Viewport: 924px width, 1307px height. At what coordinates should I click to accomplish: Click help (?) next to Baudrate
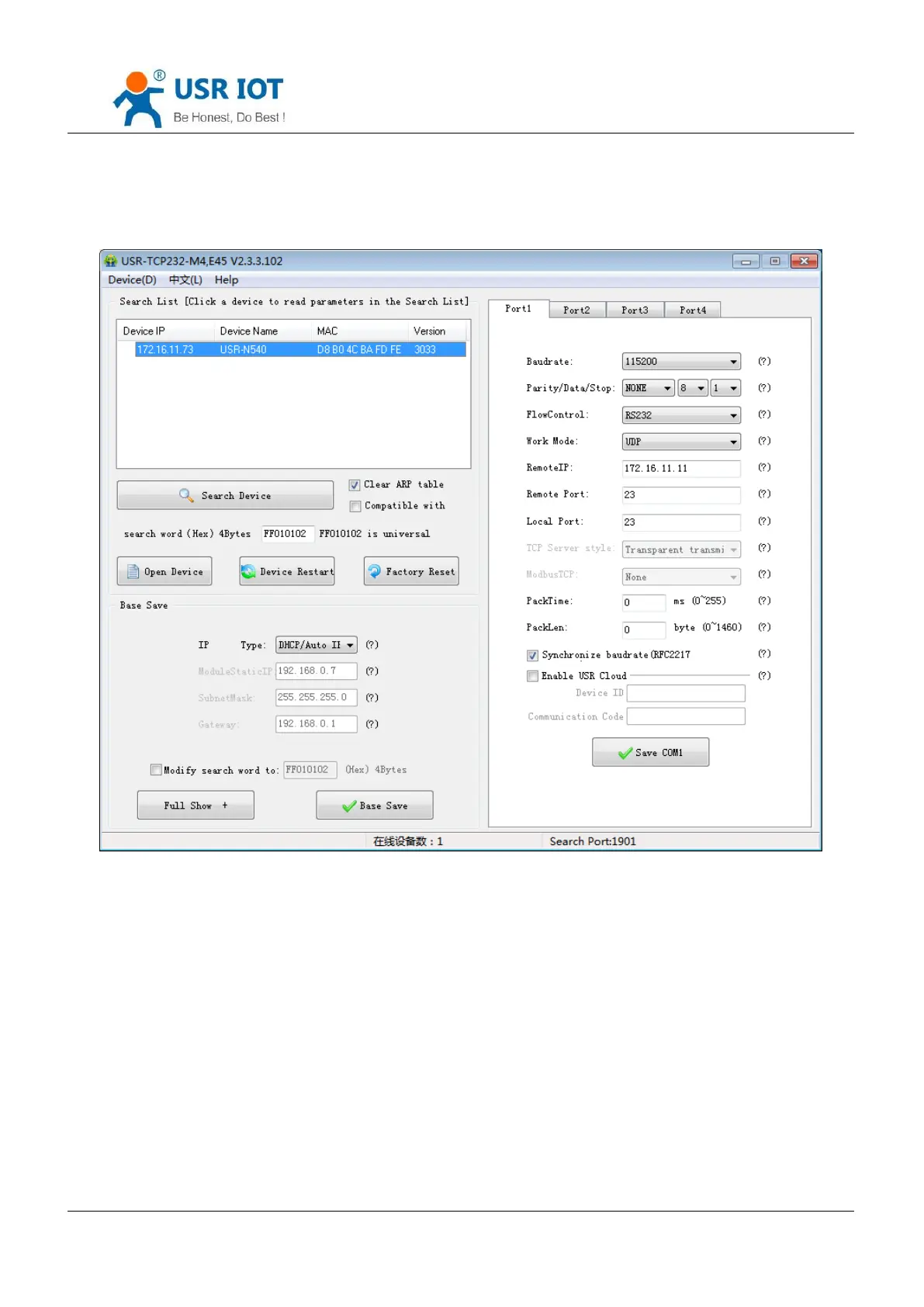click(x=764, y=362)
